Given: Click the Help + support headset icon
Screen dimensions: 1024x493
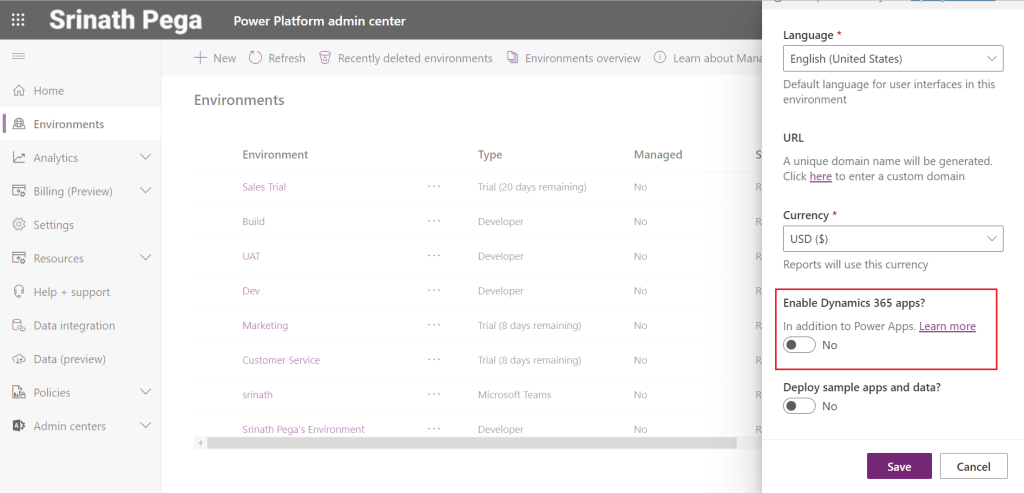Looking at the screenshot, I should (x=19, y=292).
